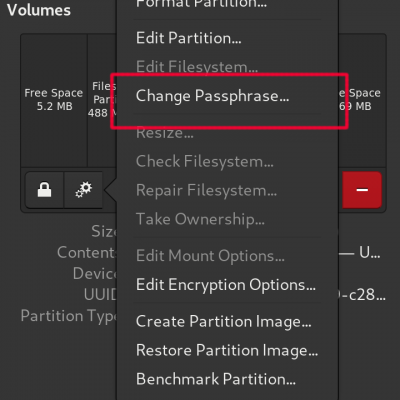
Task: Select the Free Space 5.2 MB volume block
Action: tap(54, 100)
